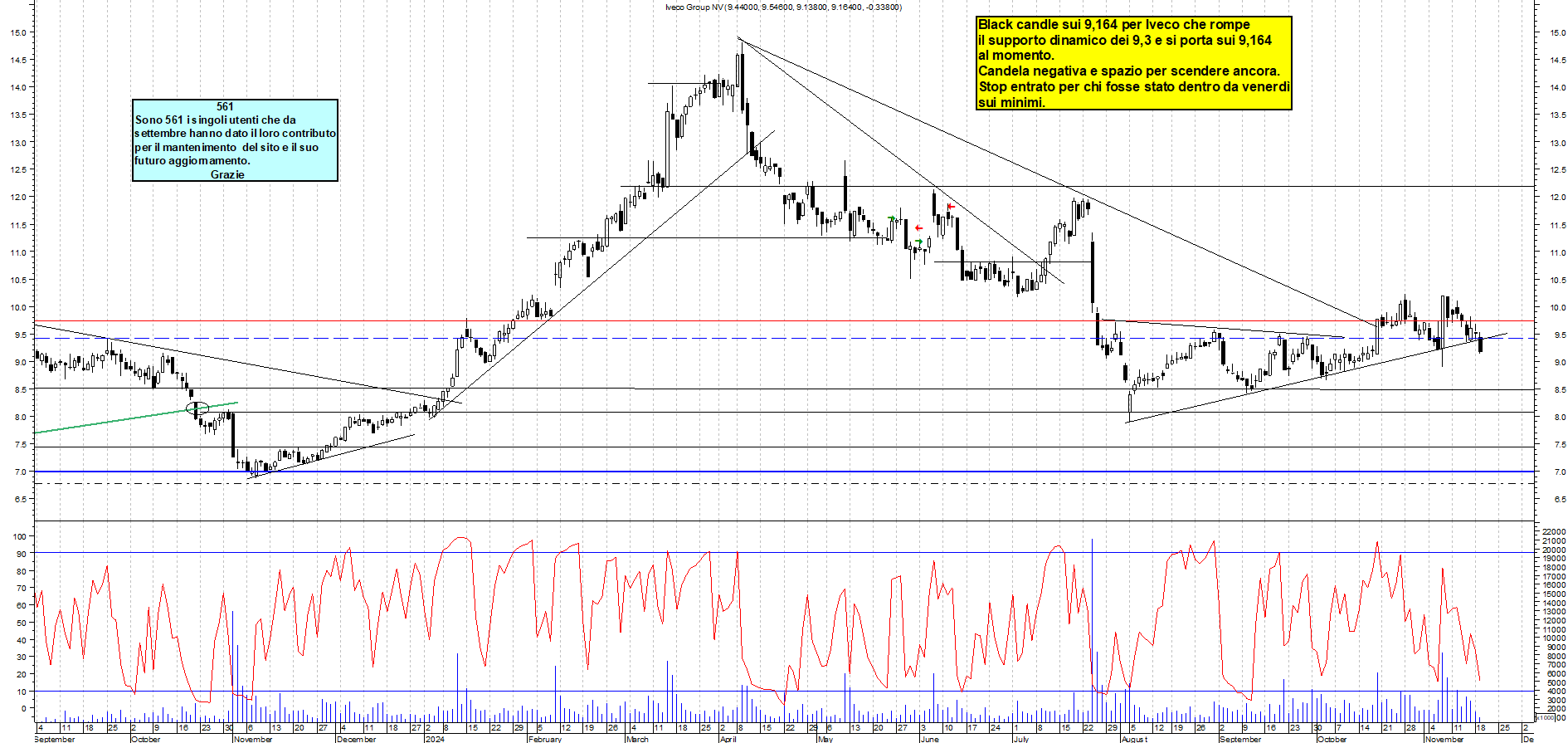Screen dimensions: 1568x743
Task: Click the Iveco Group NV chart title
Action: point(783,7)
